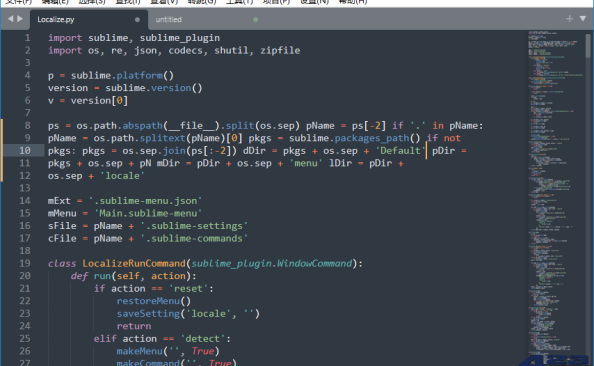Screen dimensions: 594x366
Task: Click the 'class' keyword on line 19
Action: pyautogui.click(x=62, y=263)
